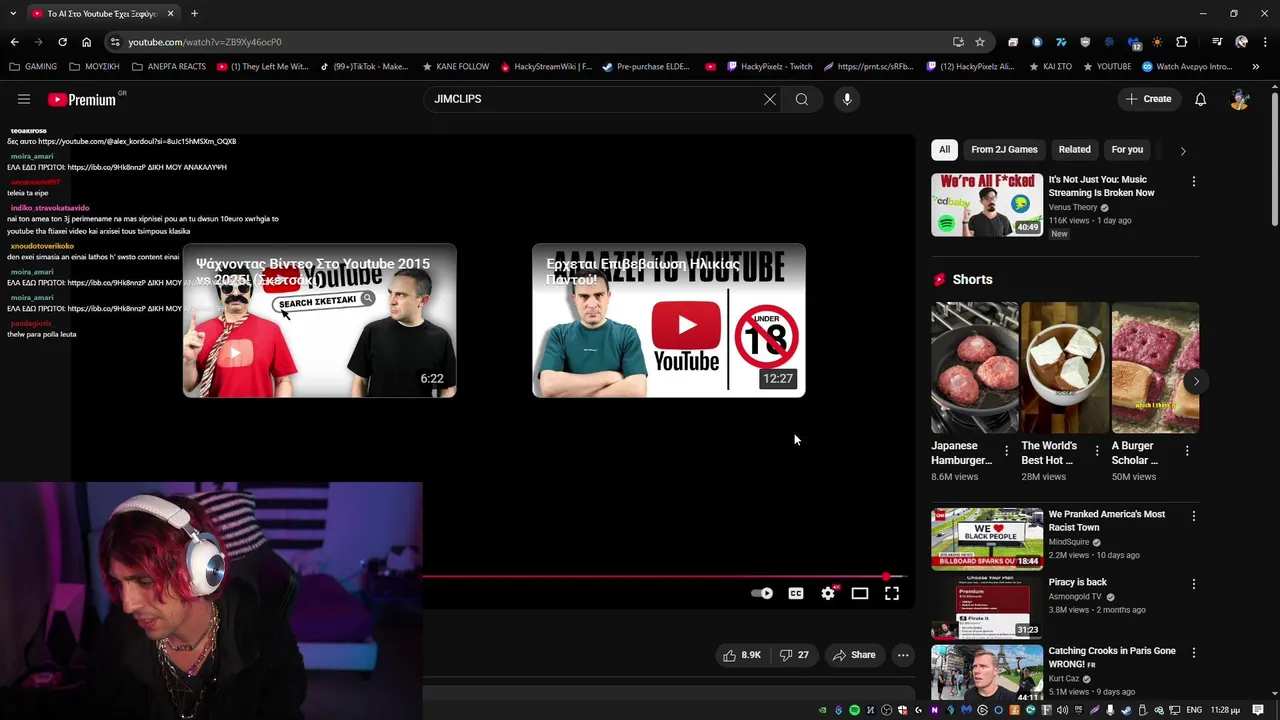Bookmark this page with the star

pyautogui.click(x=980, y=42)
